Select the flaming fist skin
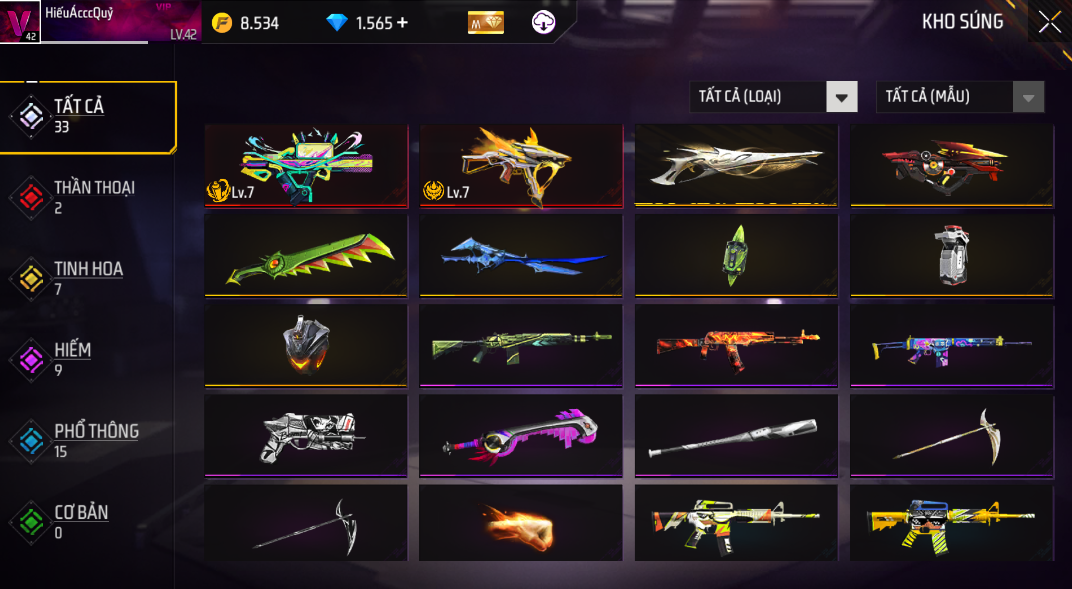Screen dimensions: 1072x589 point(521,523)
